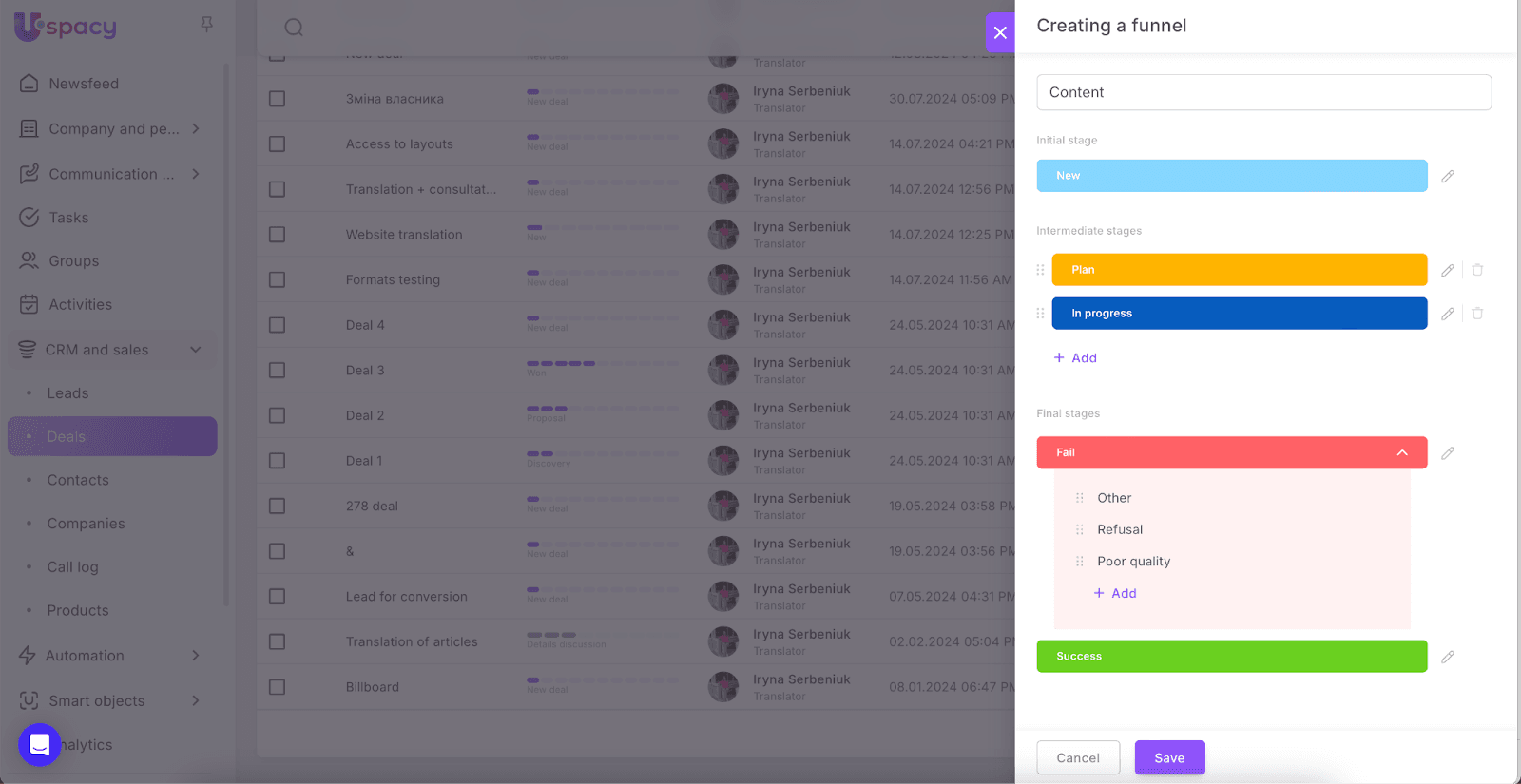The image size is (1521, 784).
Task: Click the funnel name input field
Action: click(x=1263, y=92)
